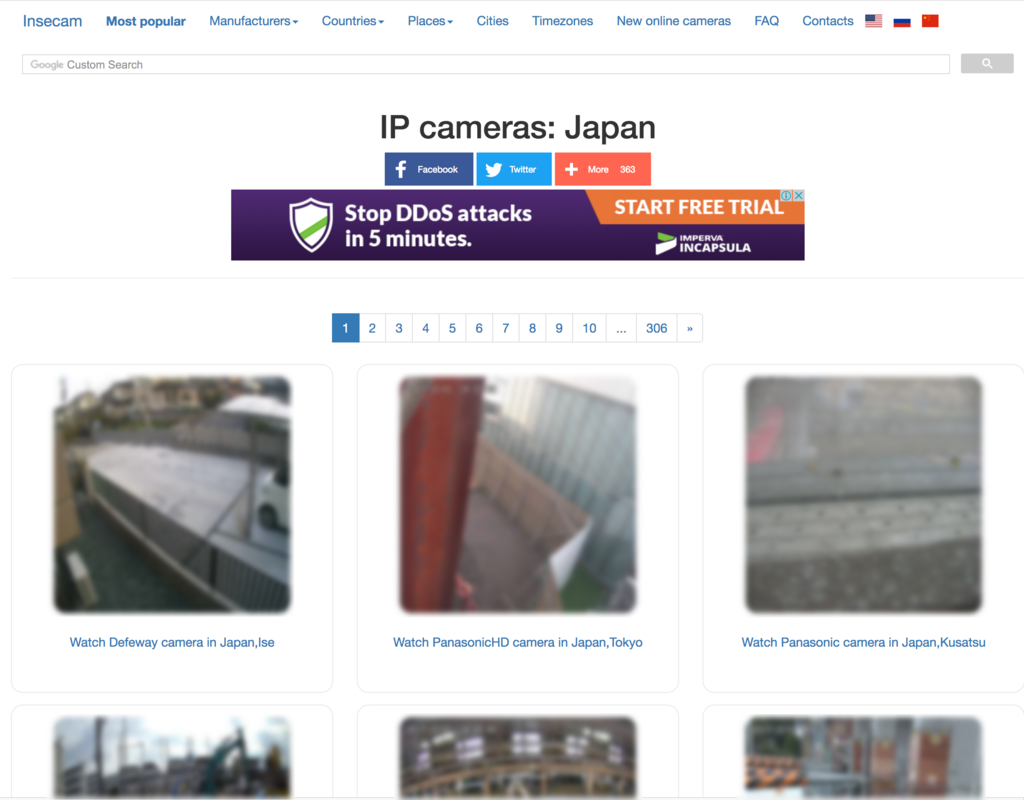Image resolution: width=1024 pixels, height=800 pixels.
Task: Click Watch Panasonic camera in Japan,Kusatsu link
Action: pos(863,643)
